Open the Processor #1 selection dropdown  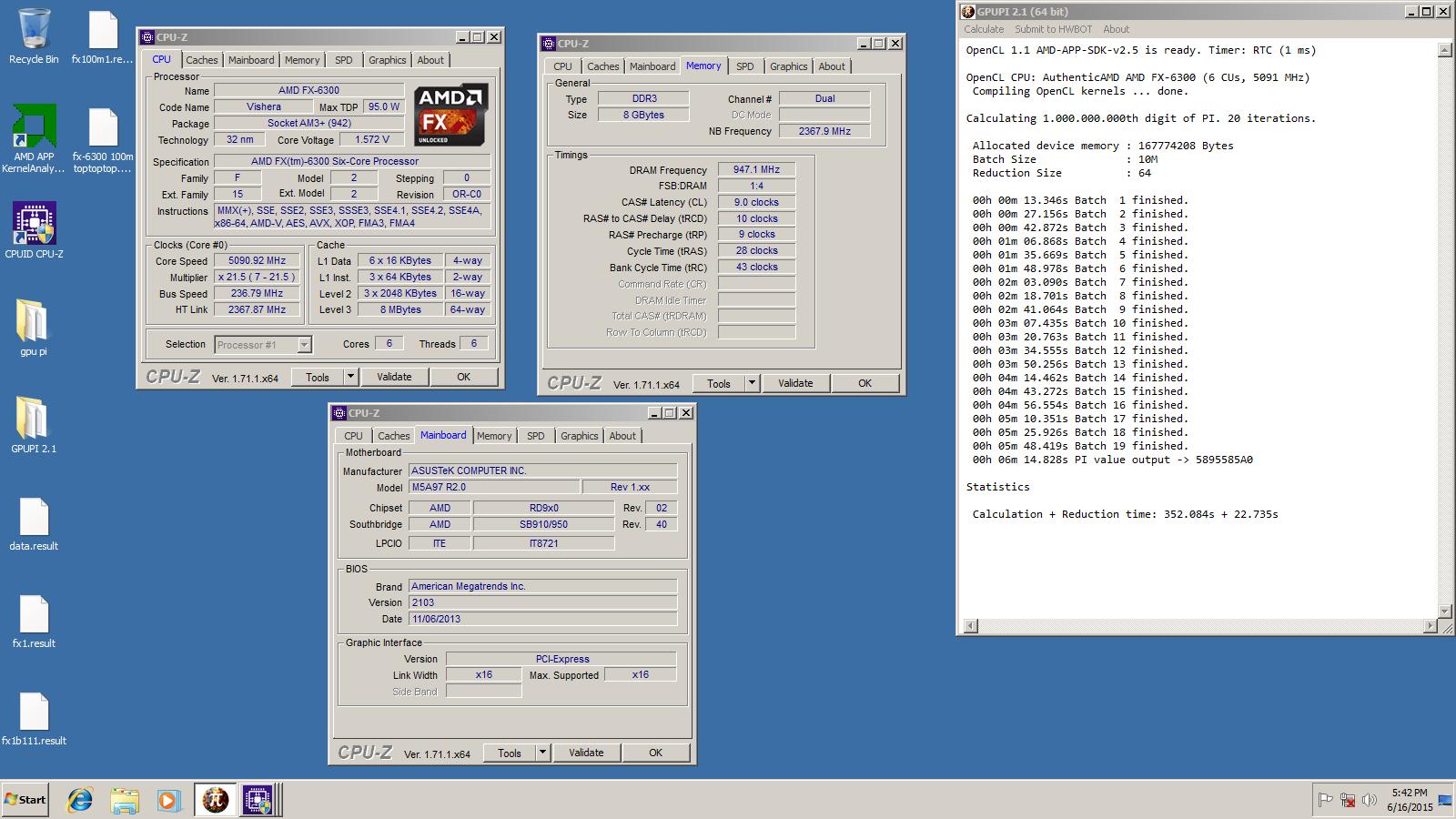click(304, 345)
